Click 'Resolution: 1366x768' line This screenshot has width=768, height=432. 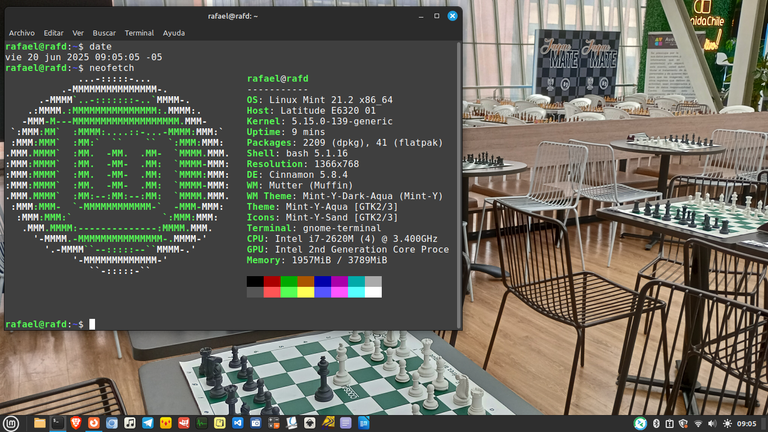click(x=303, y=164)
